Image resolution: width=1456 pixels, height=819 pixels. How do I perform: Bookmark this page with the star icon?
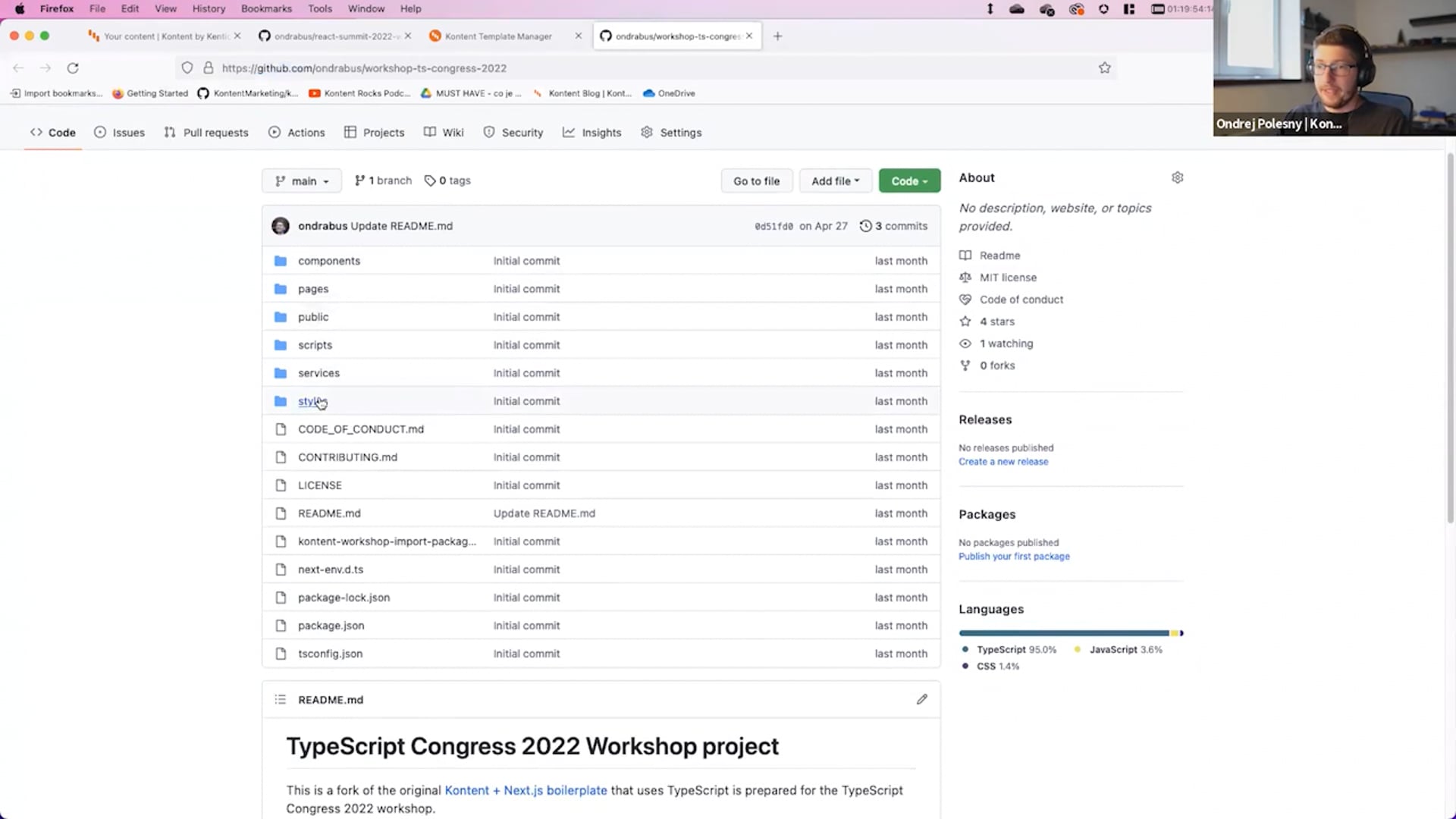[1105, 67]
